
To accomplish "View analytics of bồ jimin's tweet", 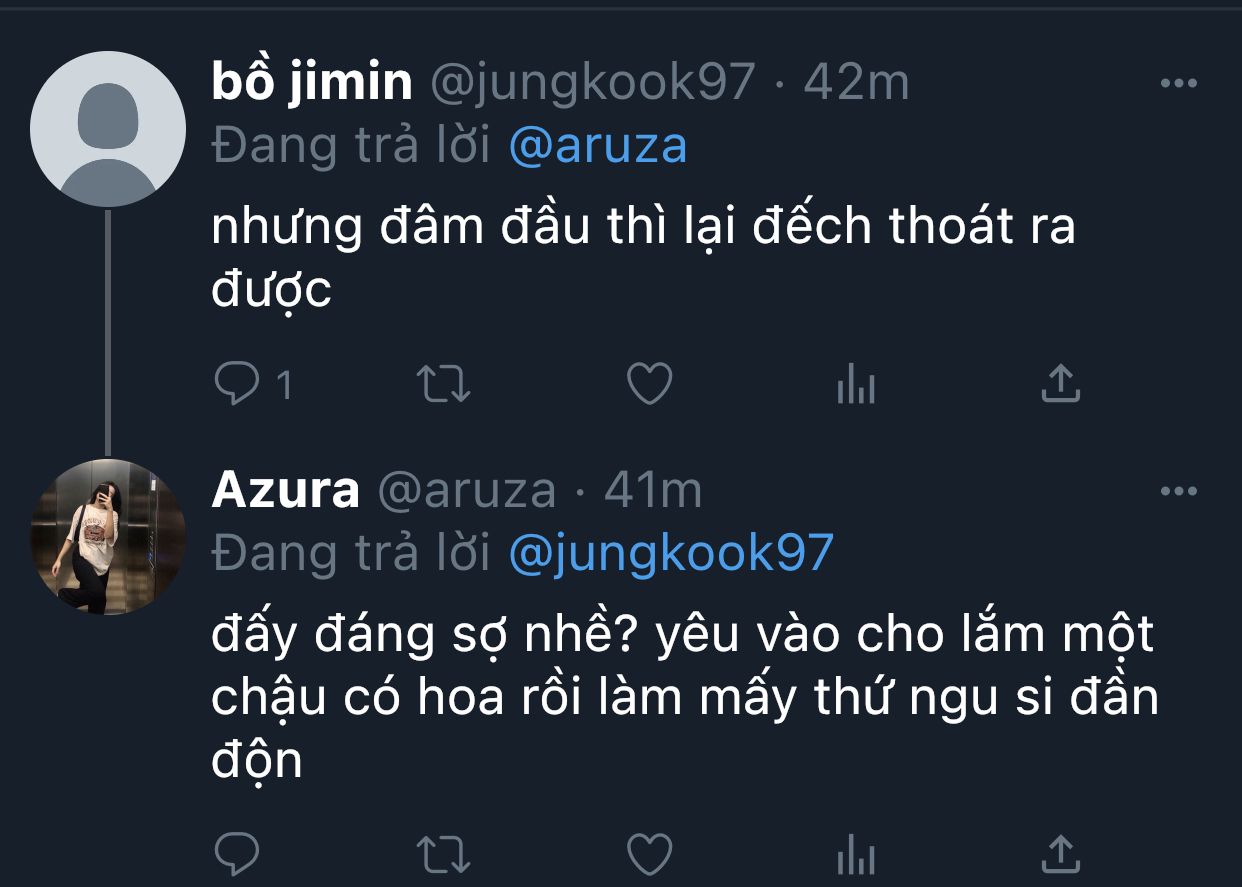I will (856, 384).
